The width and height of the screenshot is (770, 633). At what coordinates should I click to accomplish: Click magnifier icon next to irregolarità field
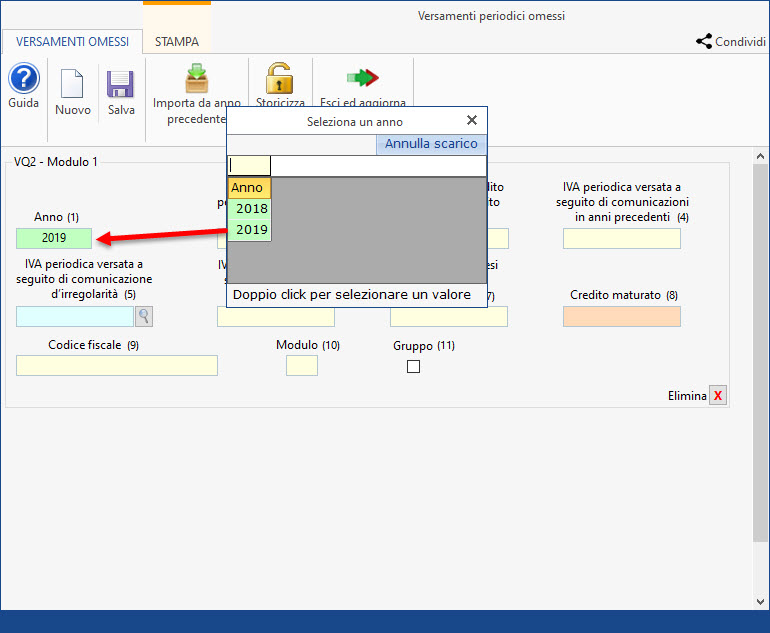point(144,317)
